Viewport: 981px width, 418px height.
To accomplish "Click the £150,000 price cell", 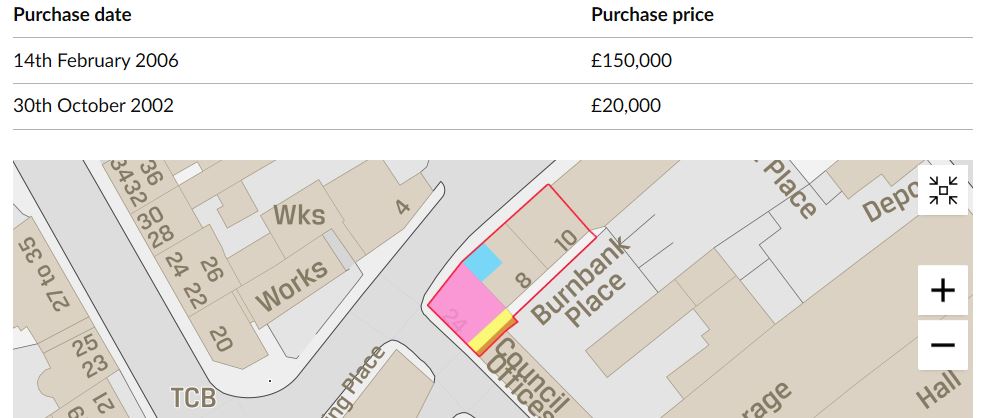I will pyautogui.click(x=631, y=61).
